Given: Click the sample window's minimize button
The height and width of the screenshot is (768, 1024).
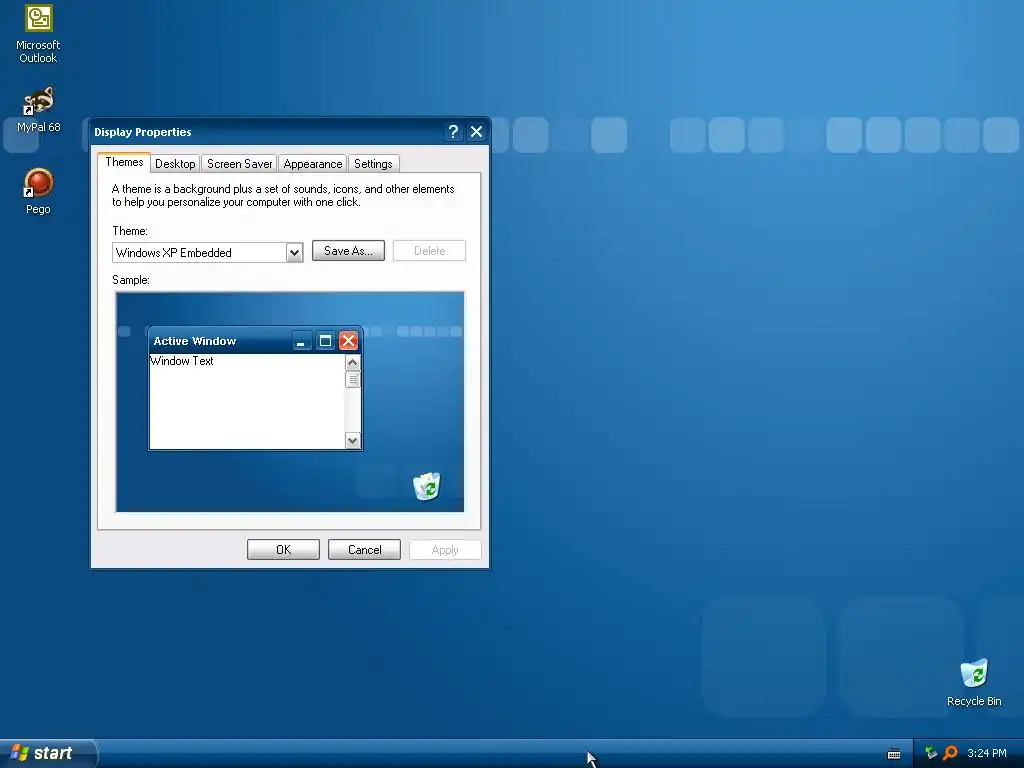Looking at the screenshot, I should (301, 341).
